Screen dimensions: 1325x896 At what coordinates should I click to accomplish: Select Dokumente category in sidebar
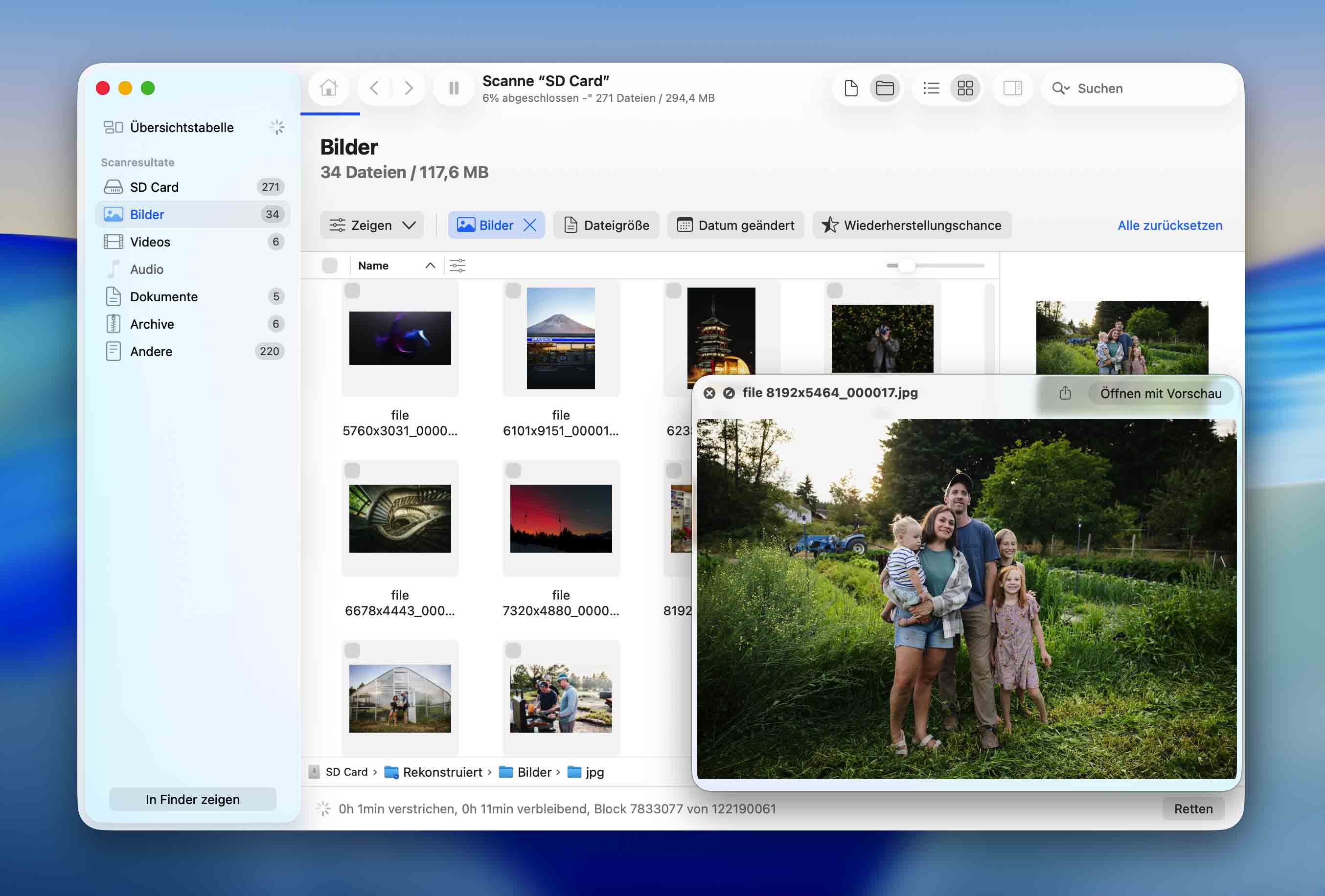point(194,296)
